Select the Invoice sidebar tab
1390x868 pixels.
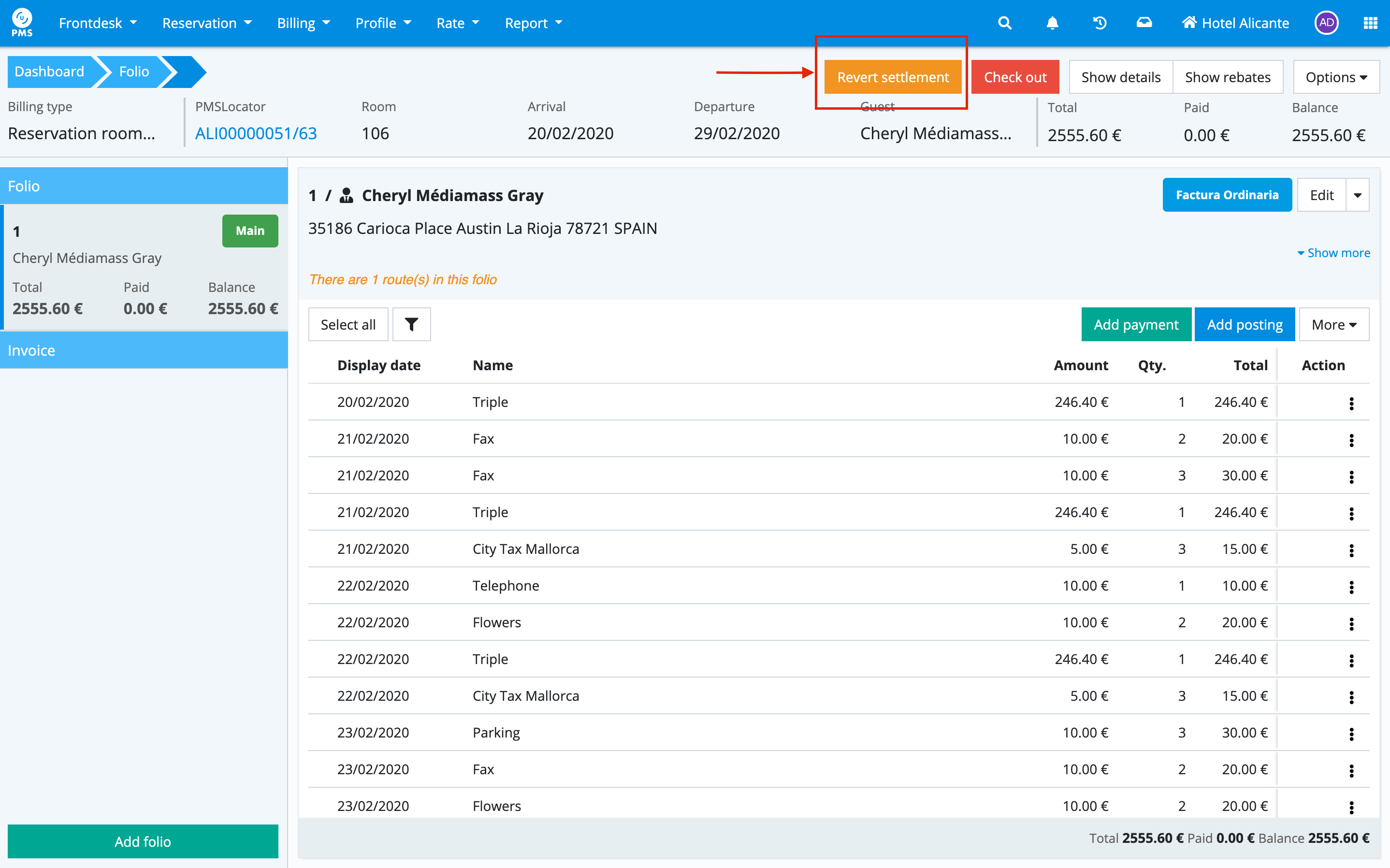click(x=144, y=350)
